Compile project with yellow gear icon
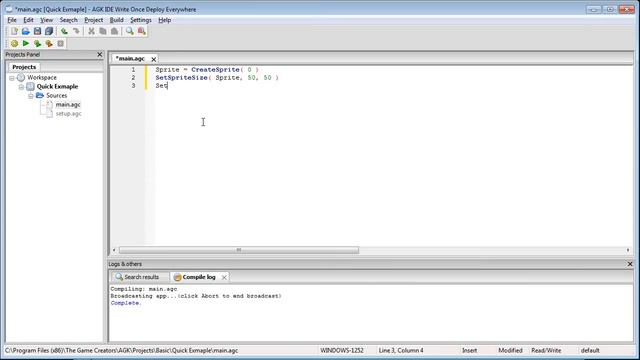Screen dimensions: 640x360 click(14, 43)
